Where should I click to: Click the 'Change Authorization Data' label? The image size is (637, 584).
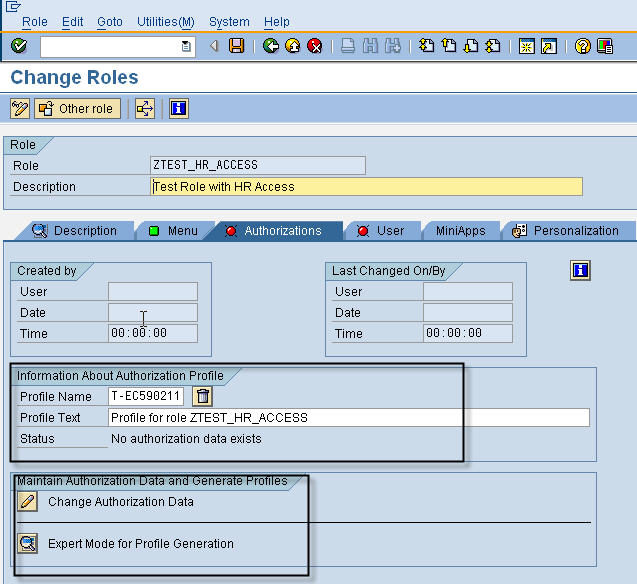pyautogui.click(x=121, y=502)
